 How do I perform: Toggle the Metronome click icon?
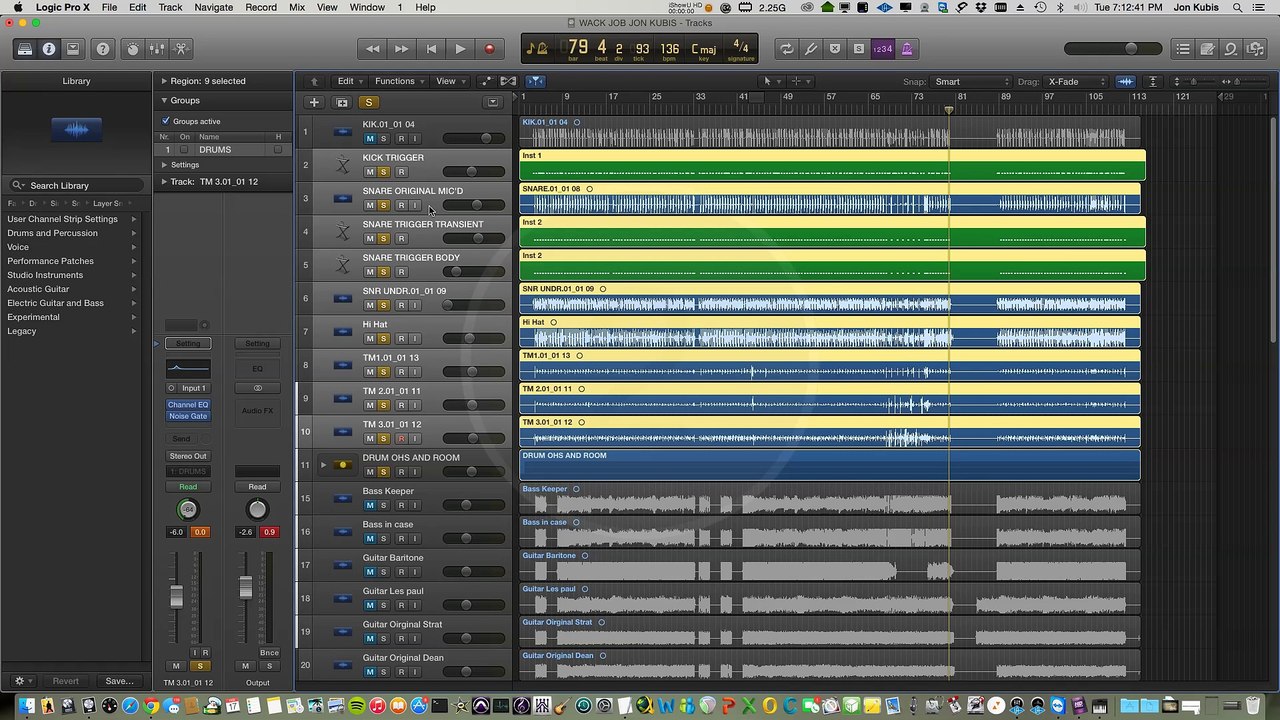click(907, 49)
